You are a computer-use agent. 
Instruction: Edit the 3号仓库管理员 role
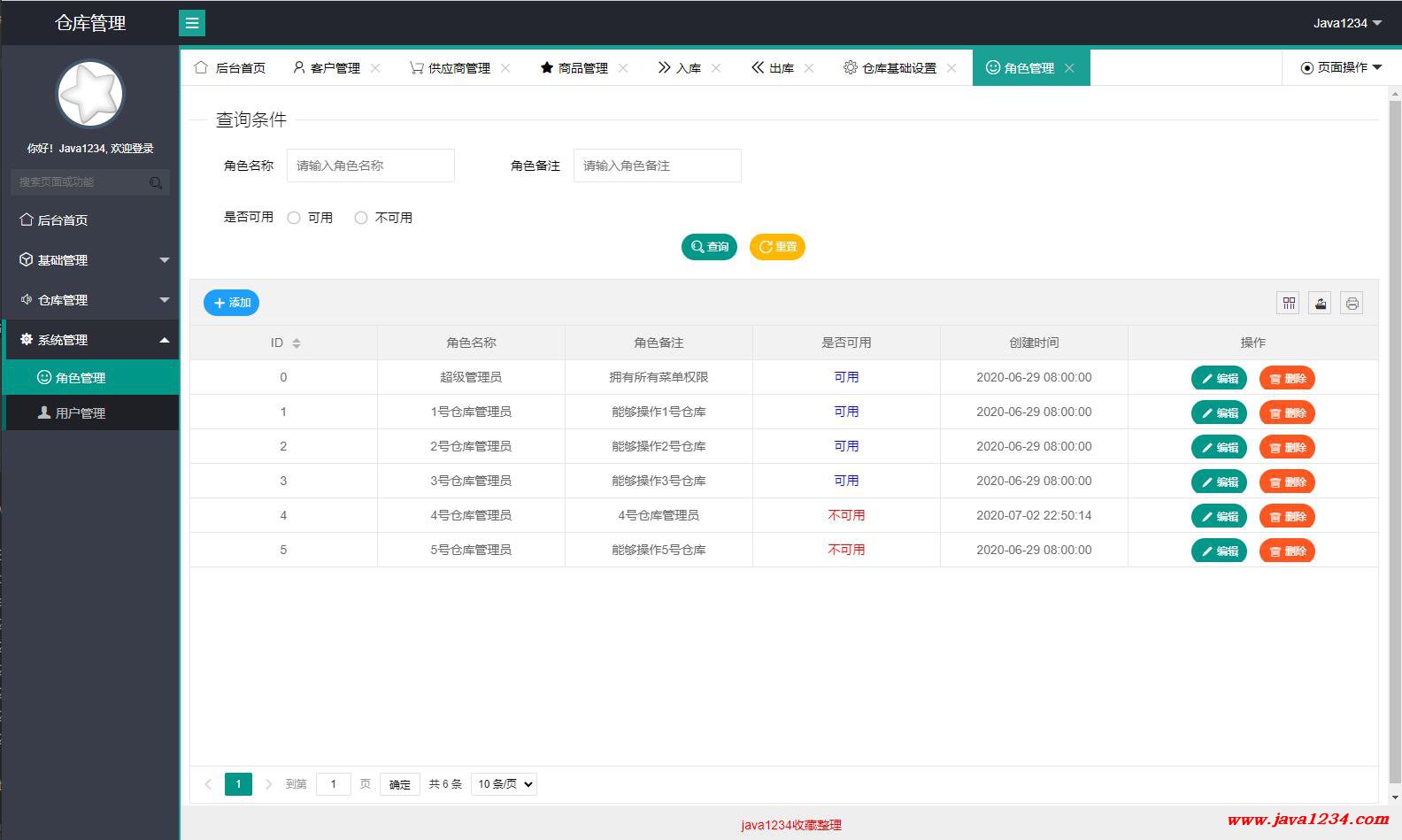click(1219, 482)
